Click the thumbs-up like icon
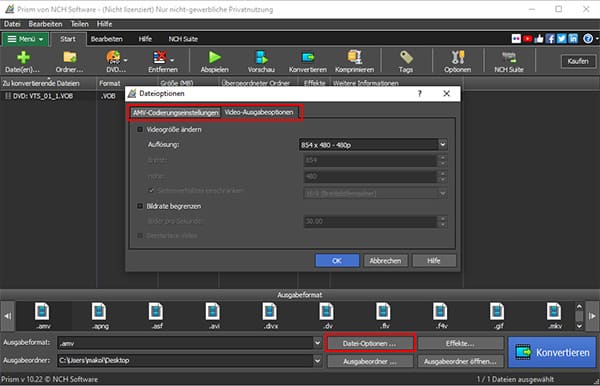 (x=539, y=39)
